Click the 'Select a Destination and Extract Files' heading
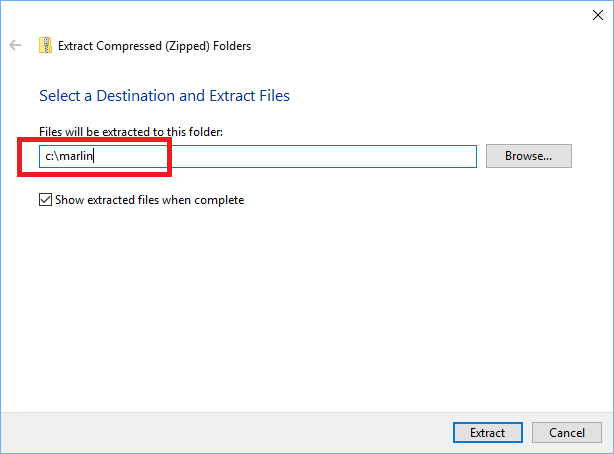 pyautogui.click(x=164, y=96)
